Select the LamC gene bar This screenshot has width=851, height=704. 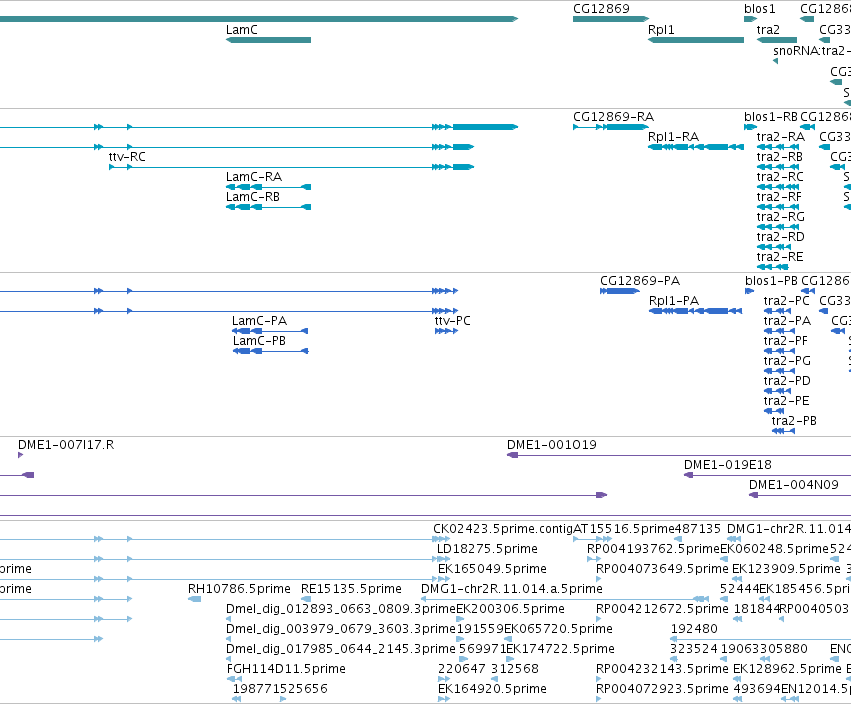pos(268,40)
